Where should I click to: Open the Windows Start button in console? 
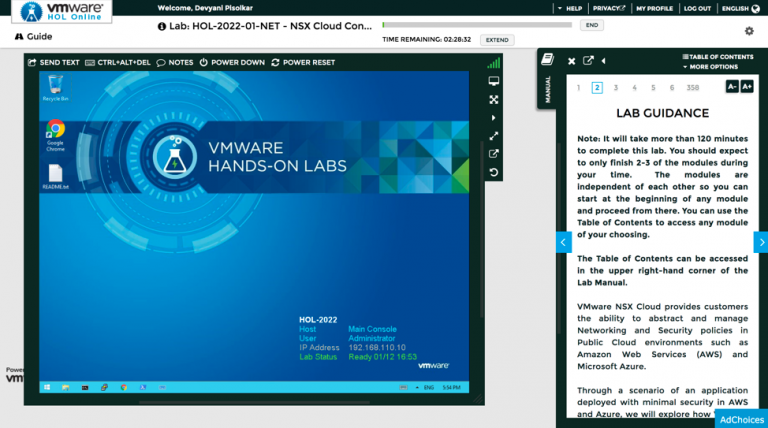pyautogui.click(x=47, y=387)
